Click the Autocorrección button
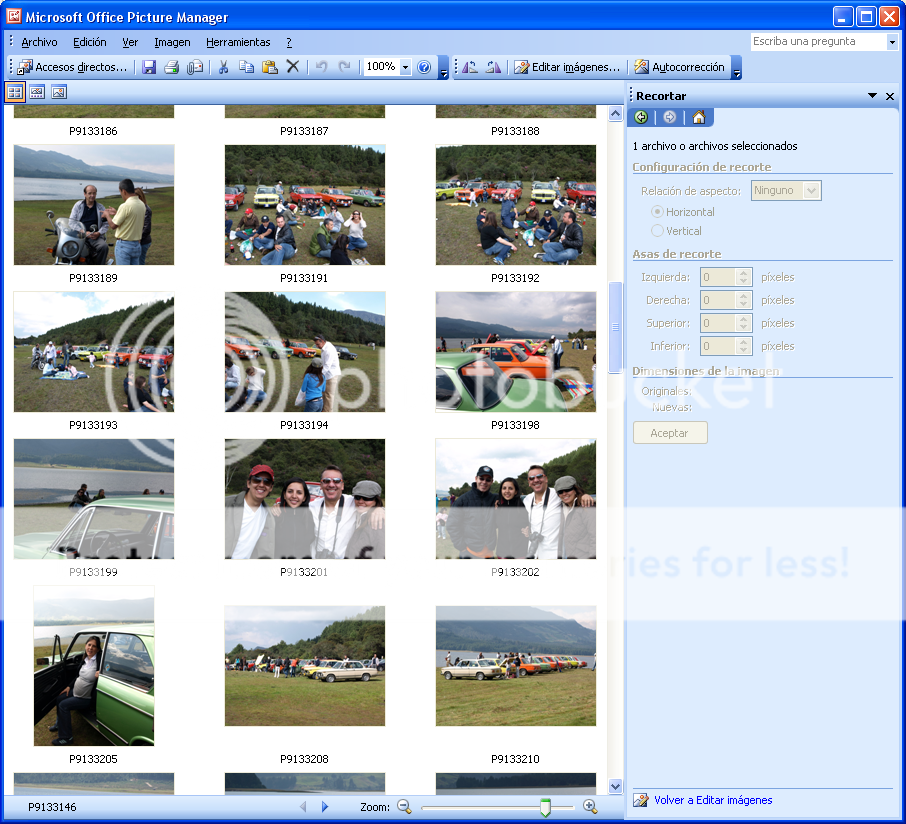 click(x=680, y=67)
